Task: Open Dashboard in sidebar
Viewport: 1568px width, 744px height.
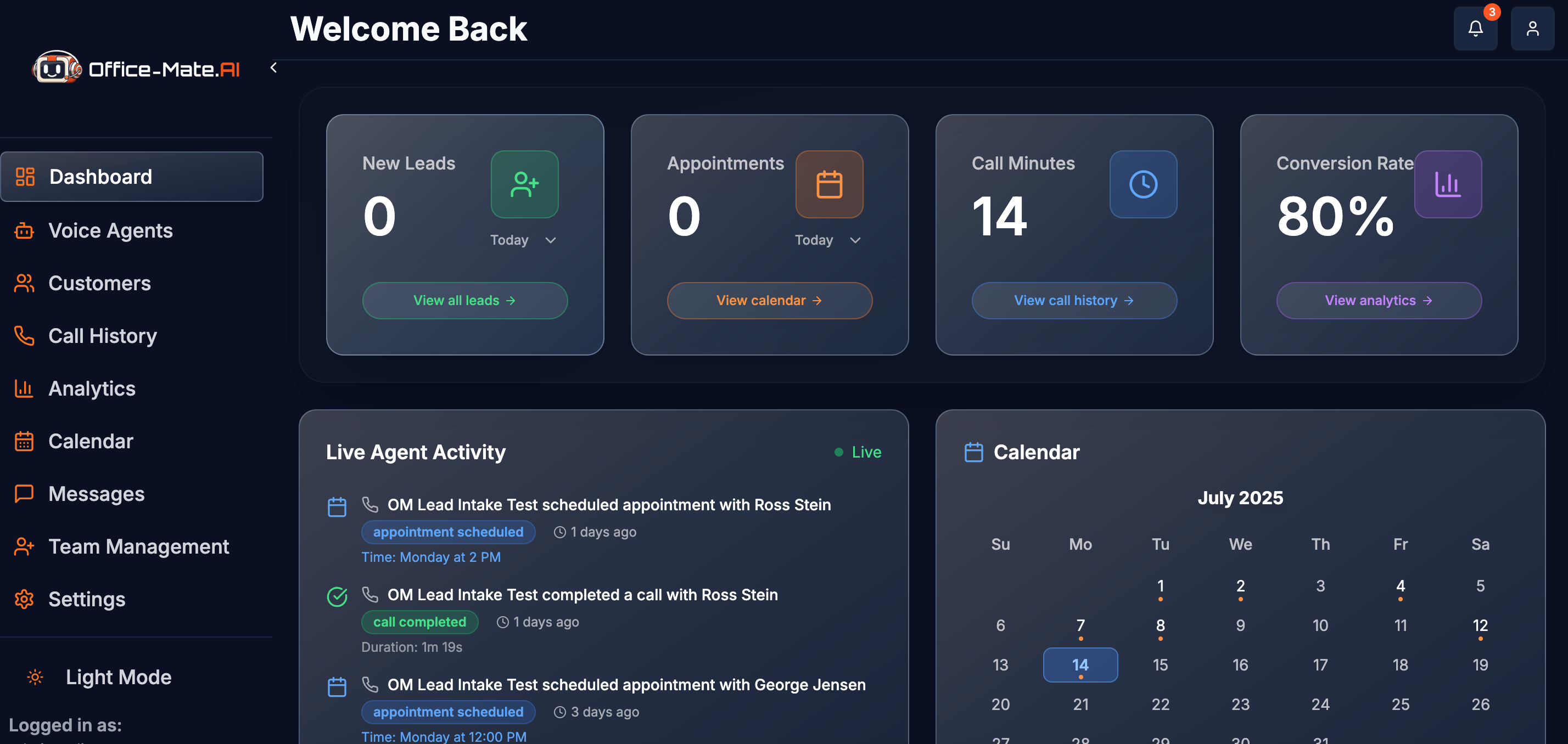Action: pos(132,177)
